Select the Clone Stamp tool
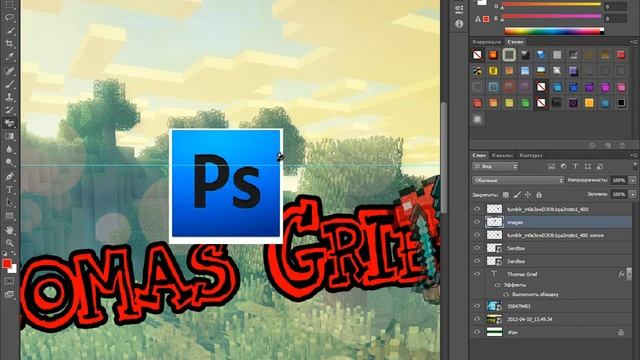Screen dimensions: 640x360 pyautogui.click(x=9, y=97)
